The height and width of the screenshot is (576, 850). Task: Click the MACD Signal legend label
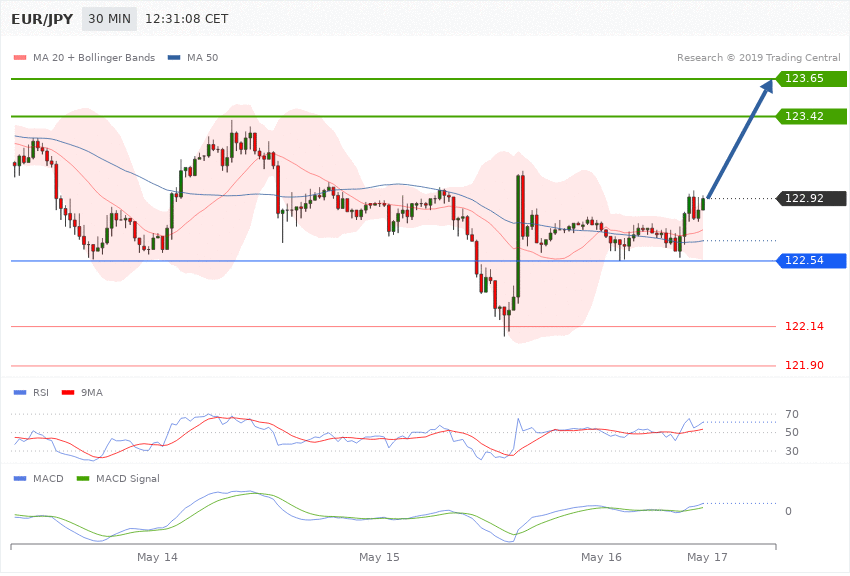tap(128, 478)
